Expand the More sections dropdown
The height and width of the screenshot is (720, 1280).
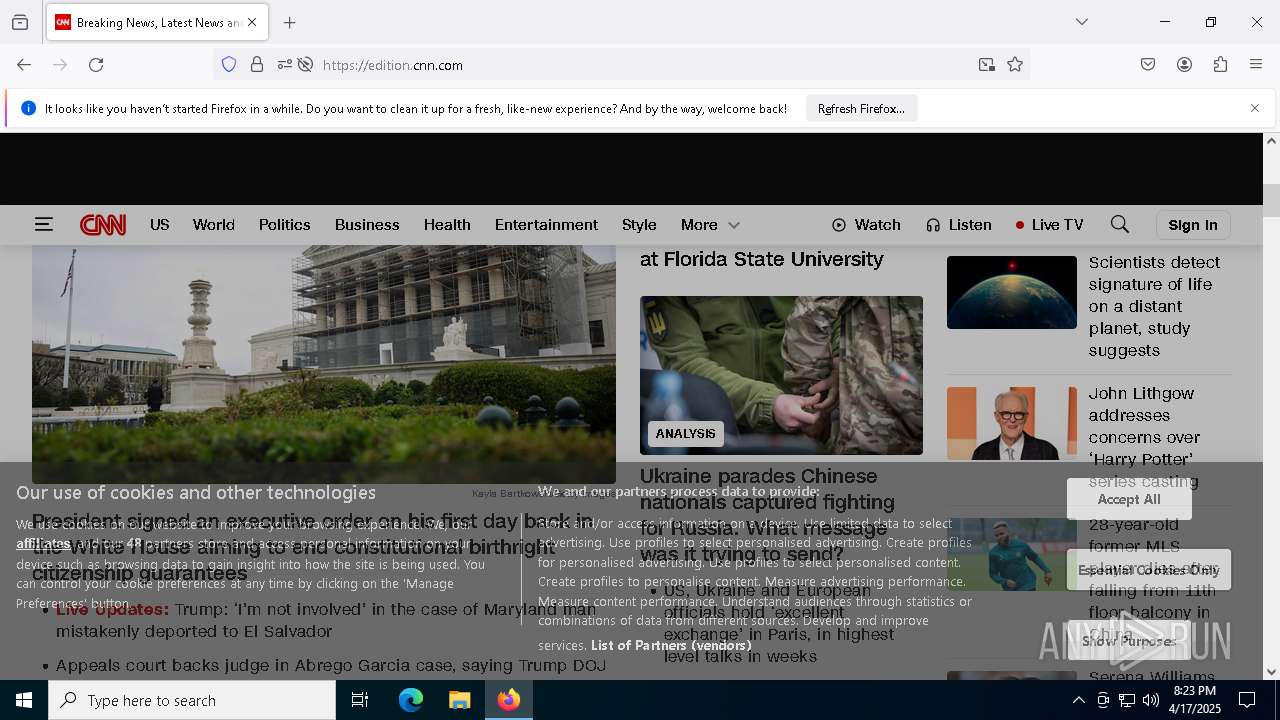click(x=710, y=225)
